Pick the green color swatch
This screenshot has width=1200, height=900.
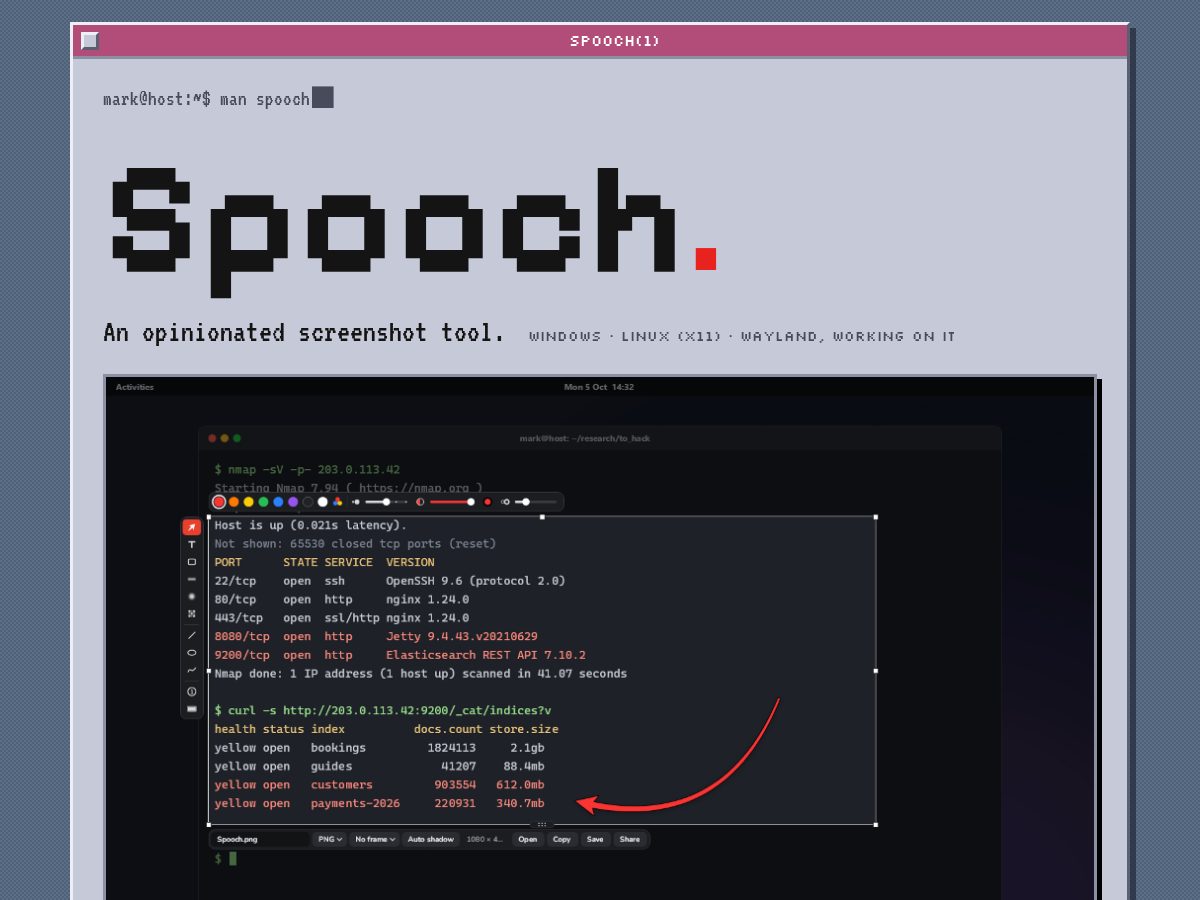[263, 502]
